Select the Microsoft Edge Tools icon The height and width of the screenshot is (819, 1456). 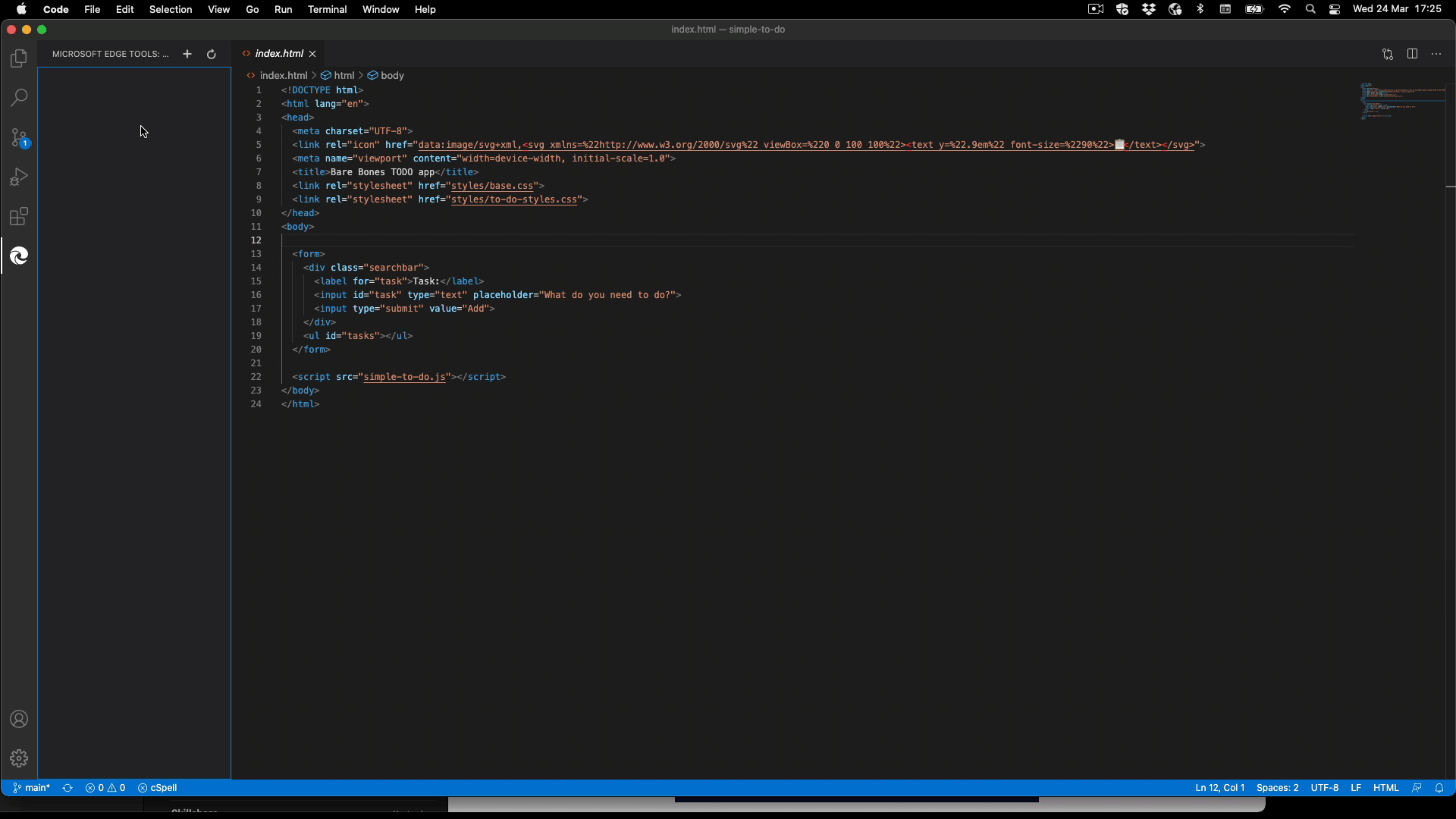pos(19,256)
